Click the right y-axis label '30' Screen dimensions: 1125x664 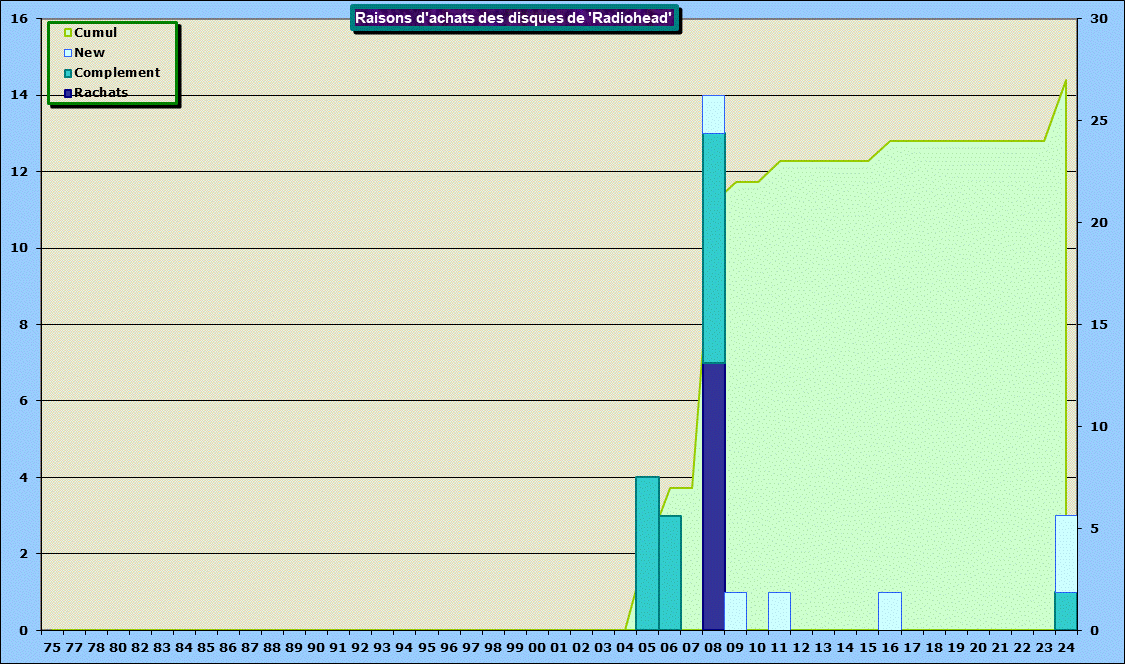pos(1099,19)
